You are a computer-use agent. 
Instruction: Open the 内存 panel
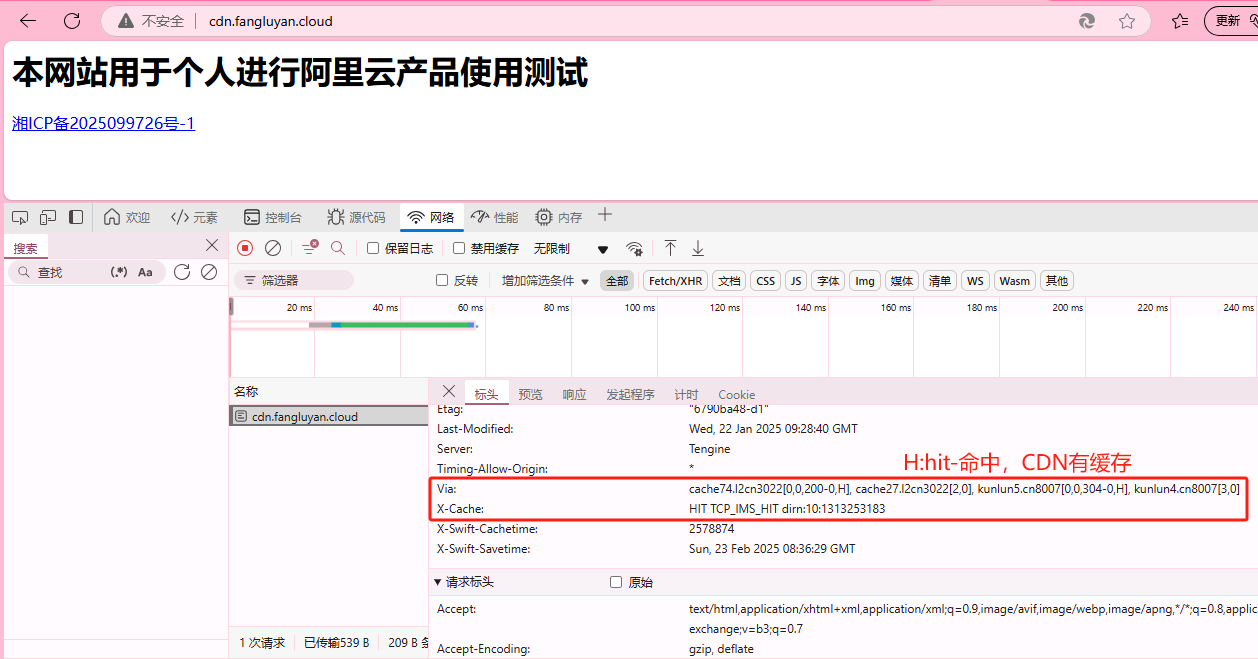click(558, 217)
